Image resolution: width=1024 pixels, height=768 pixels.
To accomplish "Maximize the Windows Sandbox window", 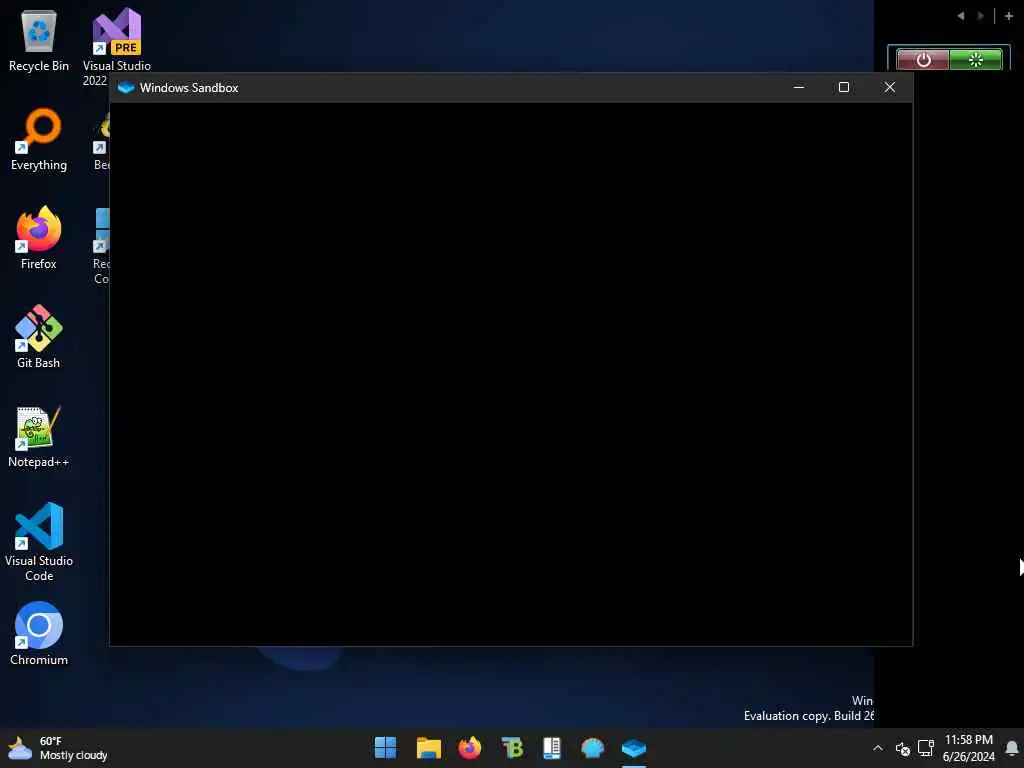I will 844,87.
